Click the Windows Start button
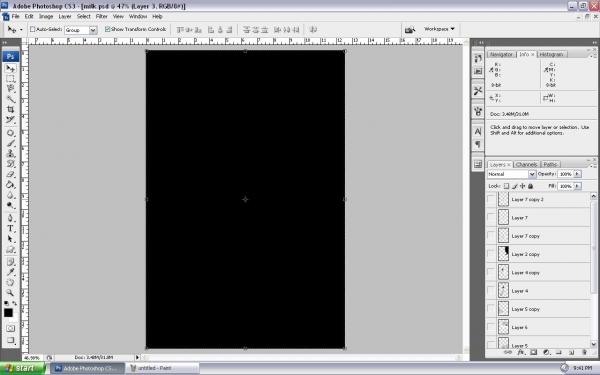This screenshot has width=600, height=375. (22, 368)
